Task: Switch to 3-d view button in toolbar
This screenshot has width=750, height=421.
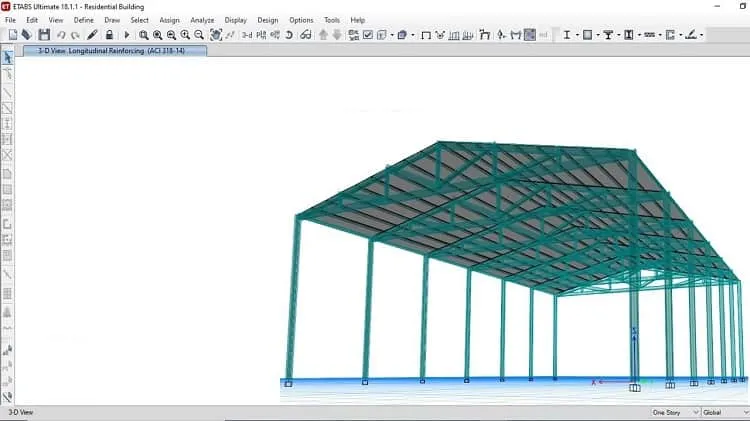Action: click(247, 35)
